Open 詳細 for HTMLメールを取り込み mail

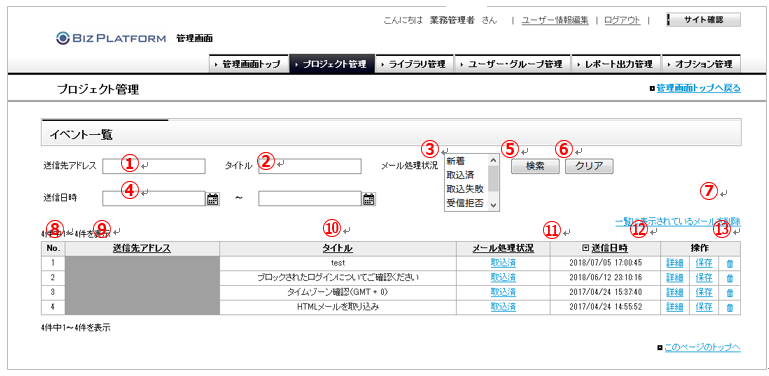pyautogui.click(x=675, y=307)
